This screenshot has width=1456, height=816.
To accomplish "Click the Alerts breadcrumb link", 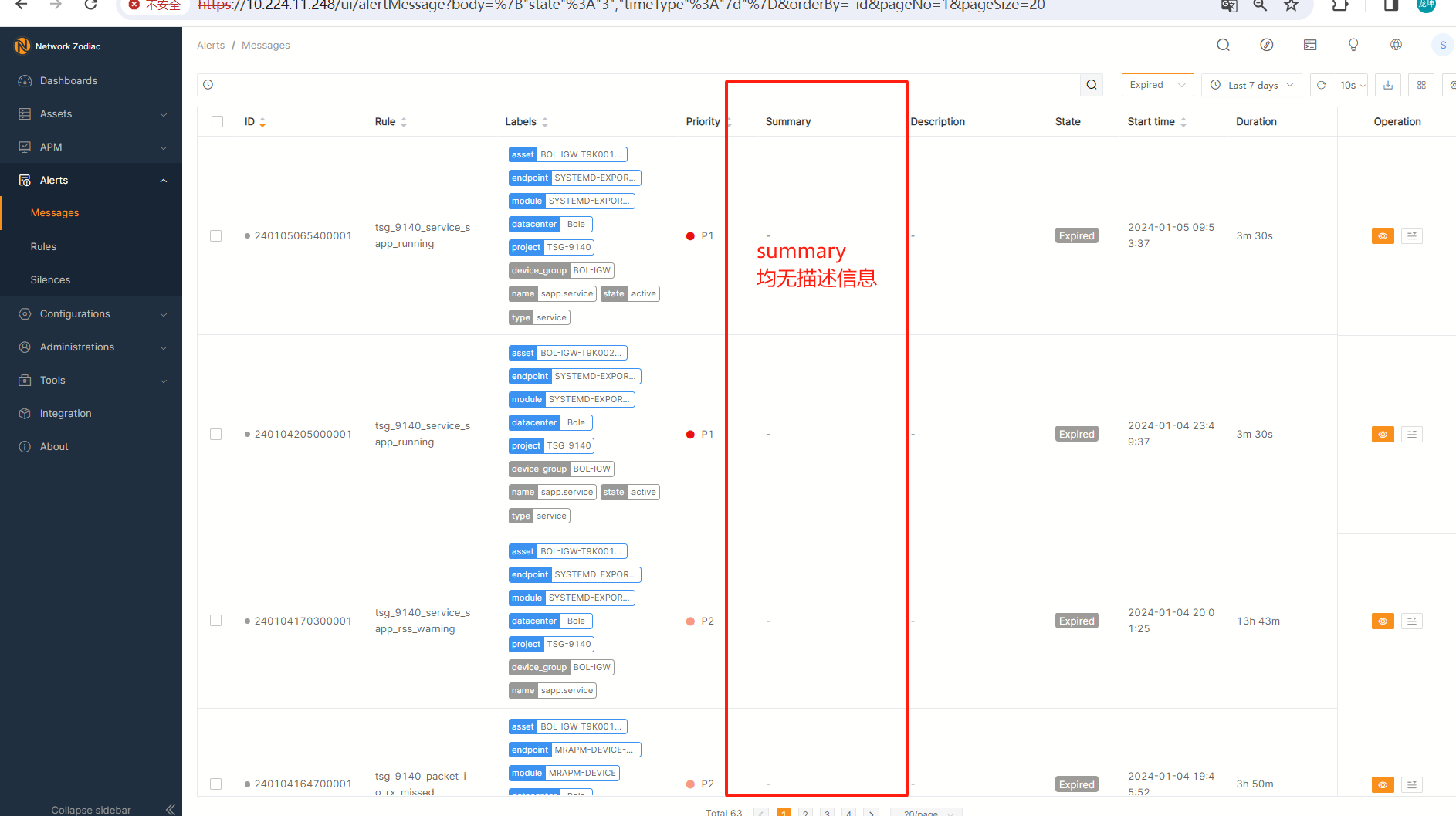I will 211,46.
